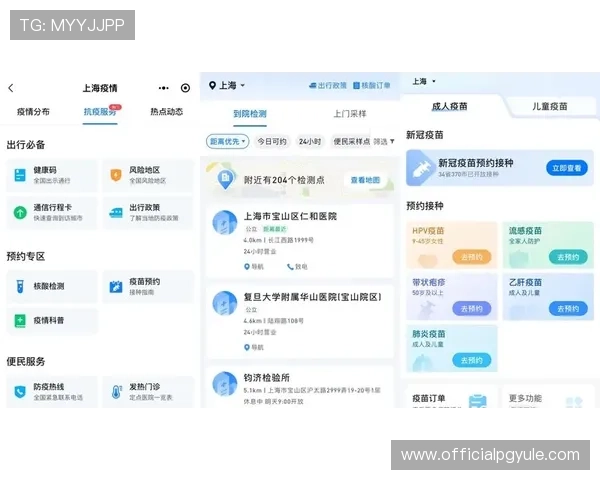Switch to 上门采样 tab
600x480 pixels.
click(x=350, y=114)
